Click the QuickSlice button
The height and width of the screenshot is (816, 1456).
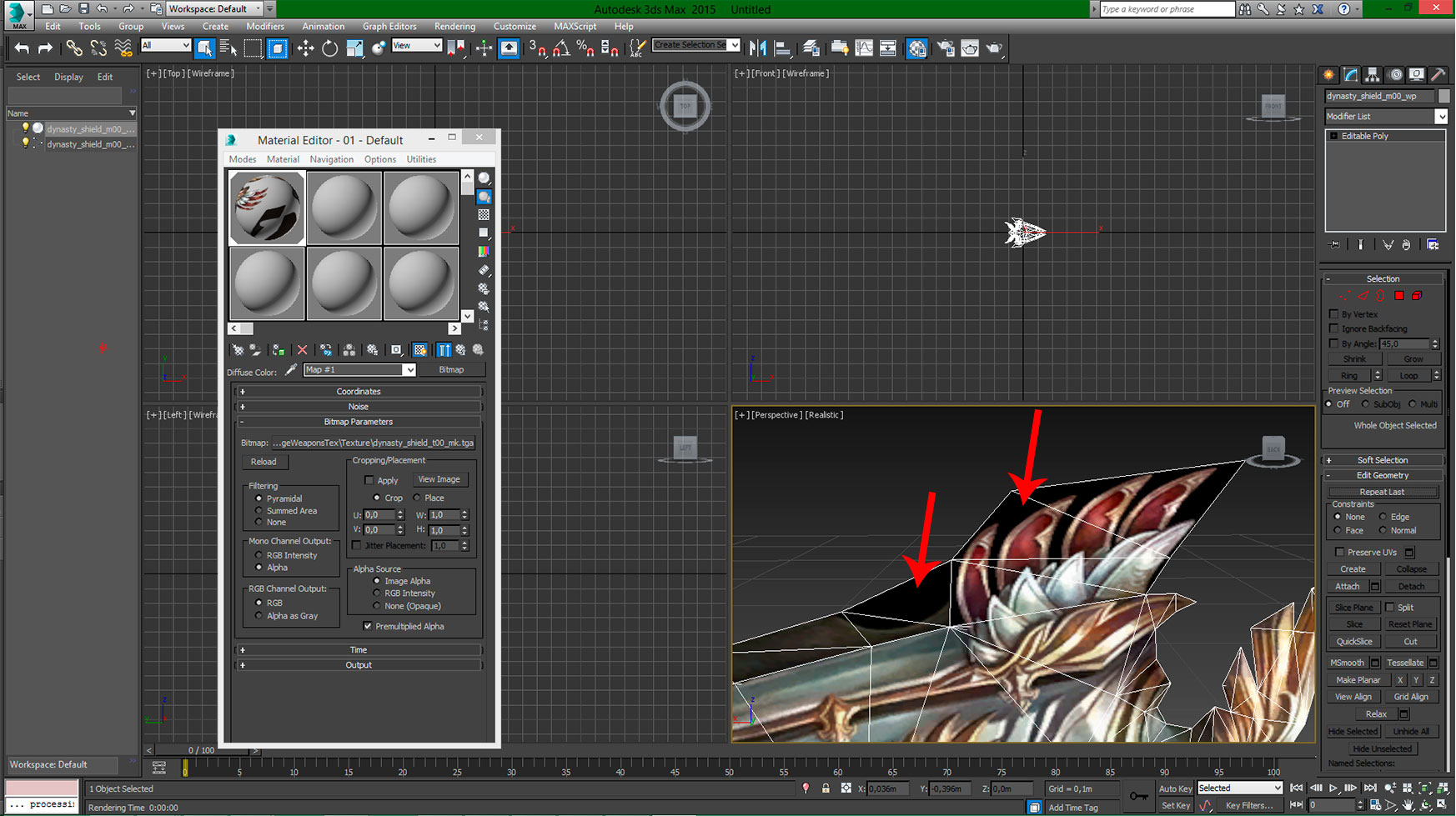[x=1353, y=642]
